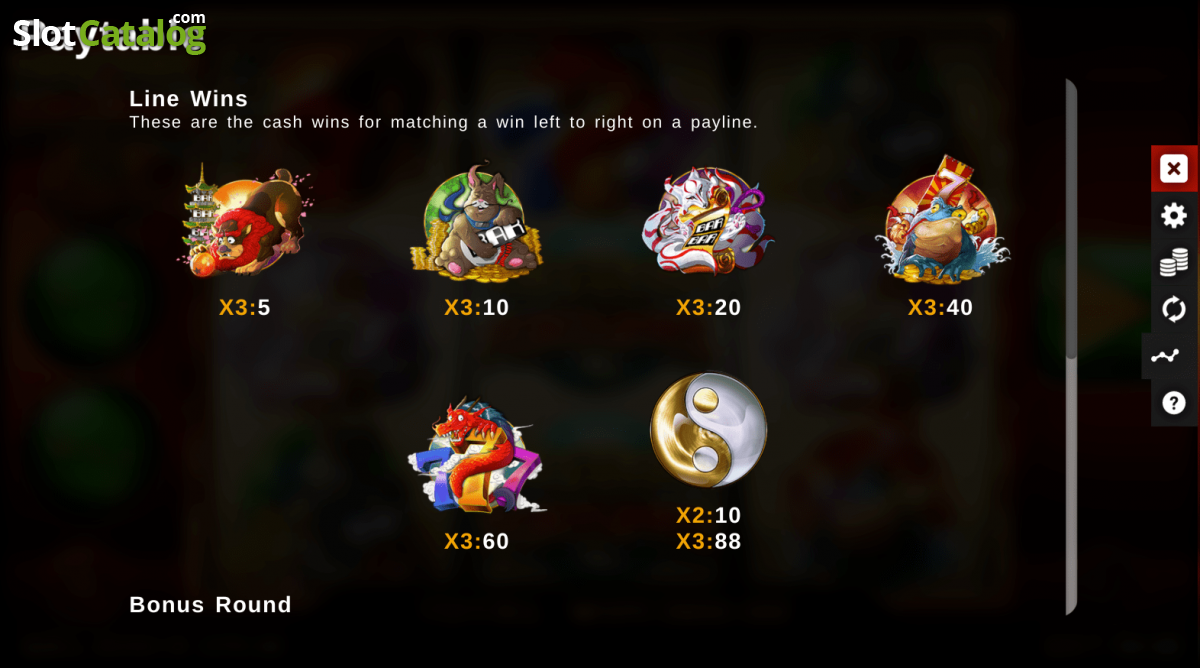
Task: Click the X2:10 yin yang payout
Action: coord(709,515)
